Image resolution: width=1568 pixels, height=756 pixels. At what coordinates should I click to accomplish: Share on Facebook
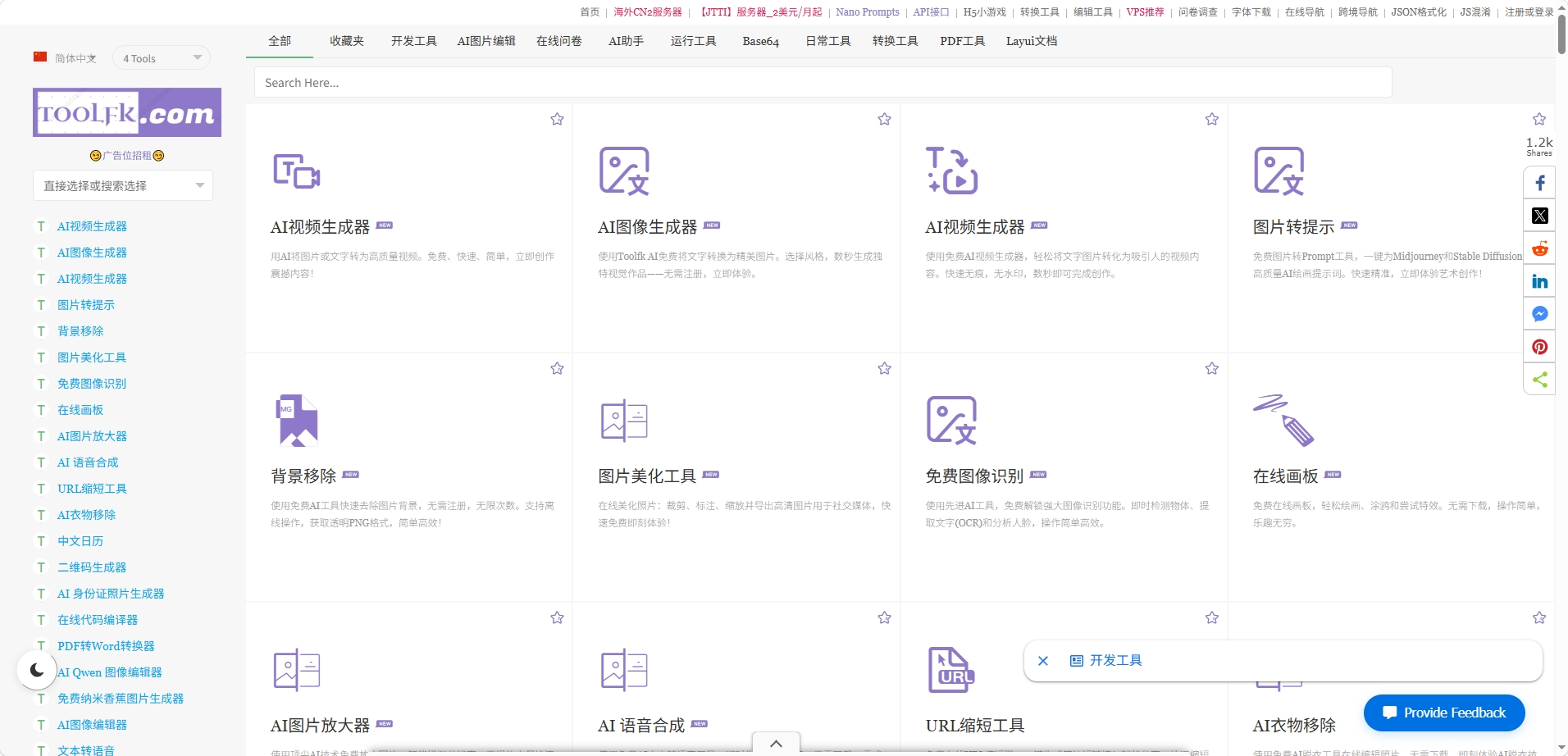point(1539,183)
